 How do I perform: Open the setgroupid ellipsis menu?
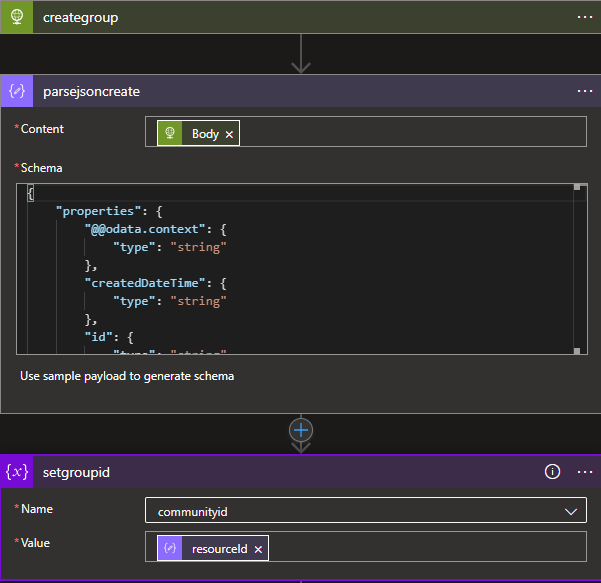click(585, 473)
